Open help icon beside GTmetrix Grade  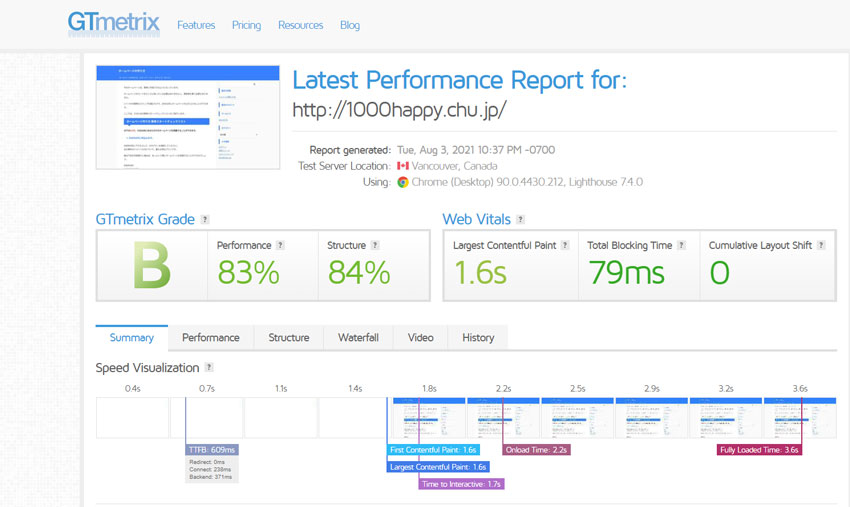click(x=205, y=220)
